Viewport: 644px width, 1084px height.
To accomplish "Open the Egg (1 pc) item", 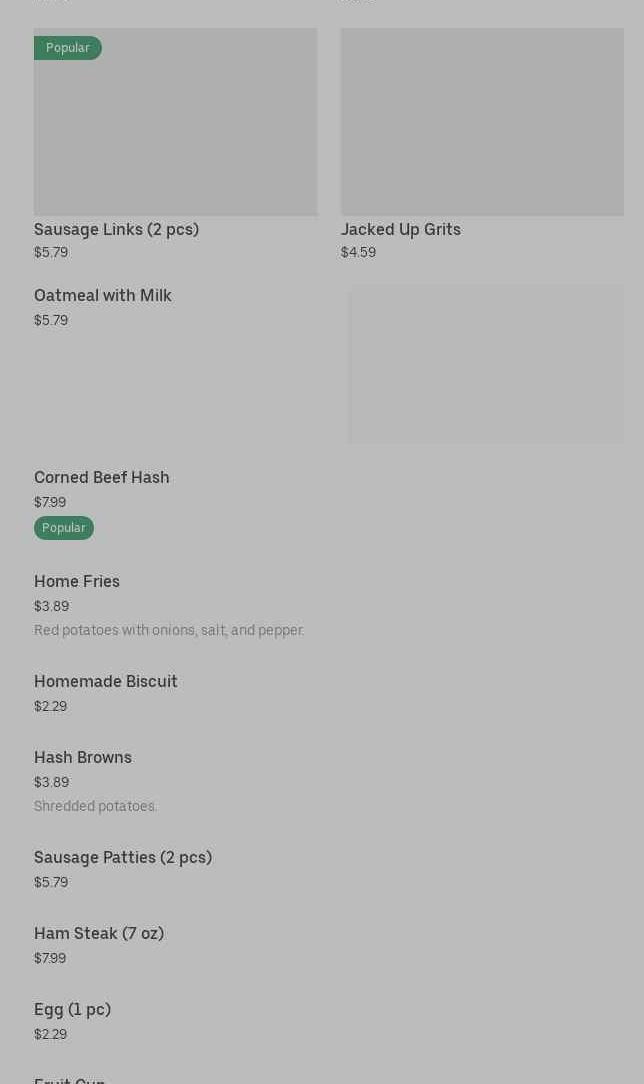I will [x=72, y=1009].
